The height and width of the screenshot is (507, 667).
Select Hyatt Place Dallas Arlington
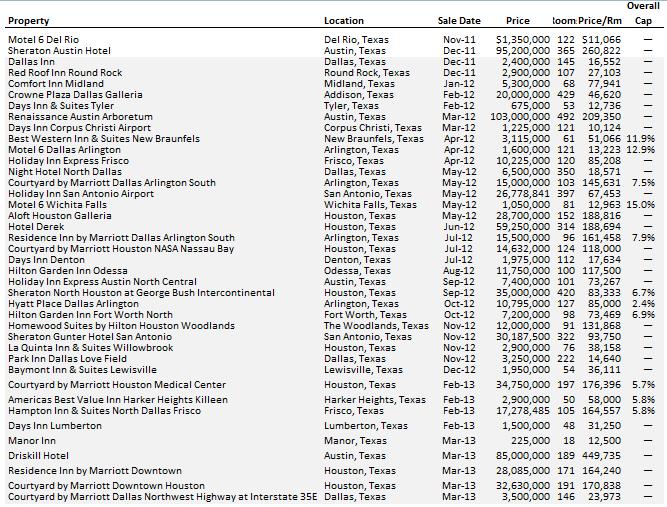pyautogui.click(x=73, y=305)
